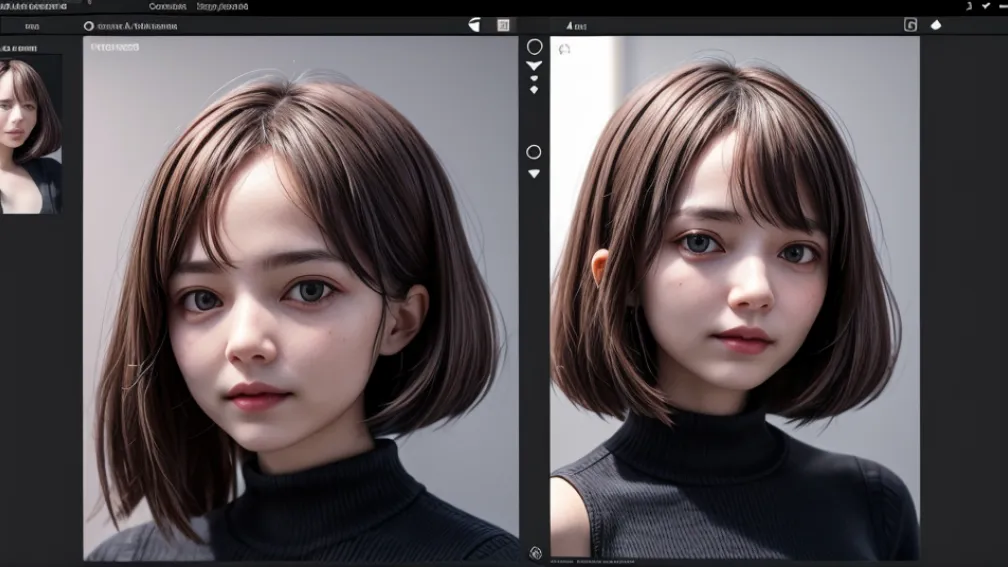The width and height of the screenshot is (1008, 567).
Task: Click the left portrait image with side-parted bob
Action: [x=301, y=298]
